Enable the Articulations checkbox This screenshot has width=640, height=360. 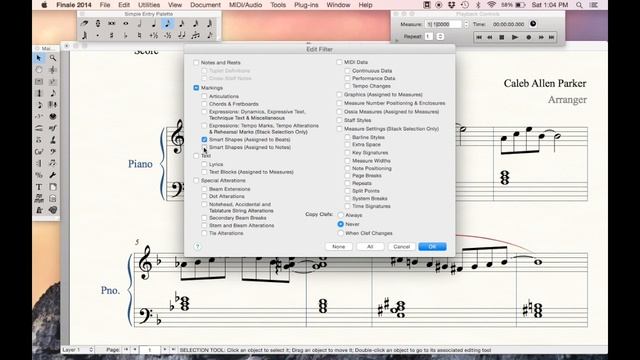point(204,96)
